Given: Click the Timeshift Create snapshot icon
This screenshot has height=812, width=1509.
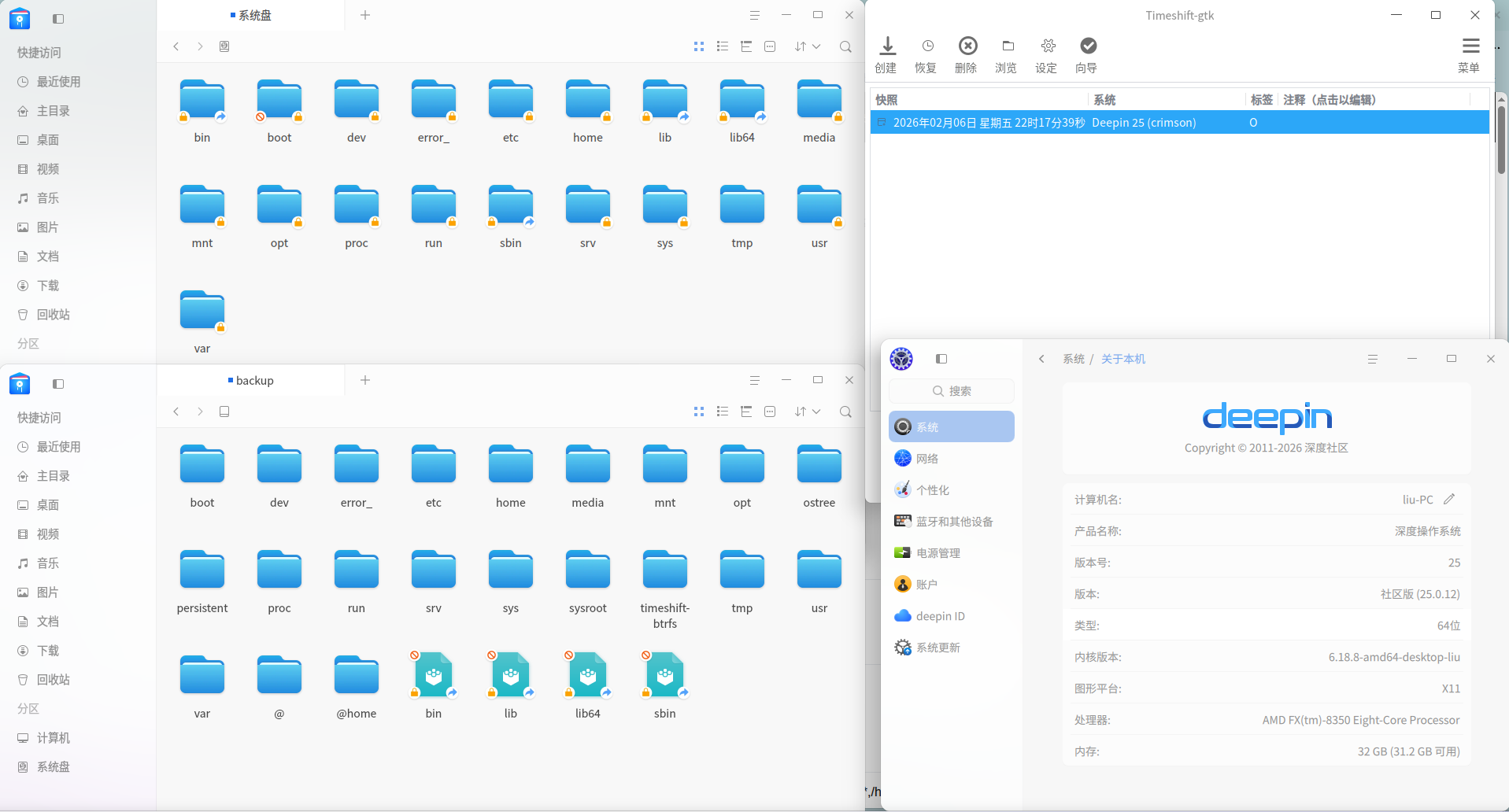Looking at the screenshot, I should click(886, 46).
